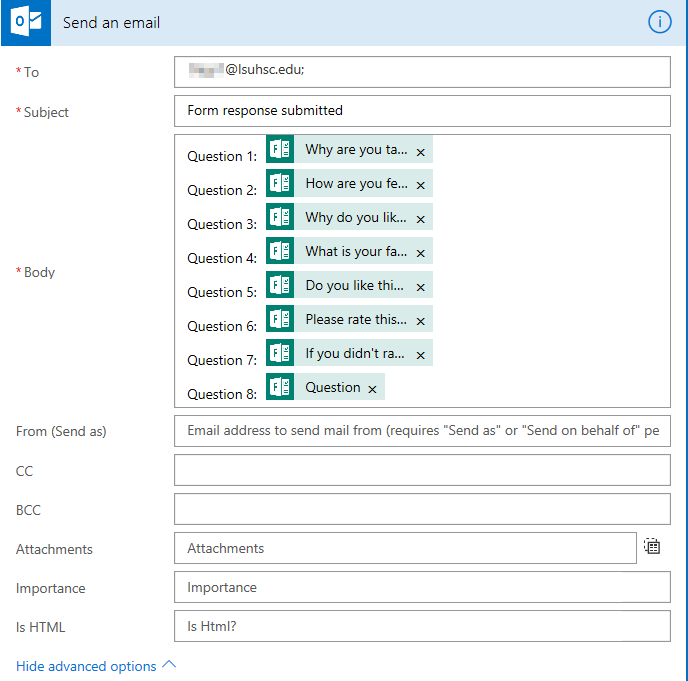Remove the 'Question' token on Question 8
The height and width of the screenshot is (681, 688).
click(372, 390)
